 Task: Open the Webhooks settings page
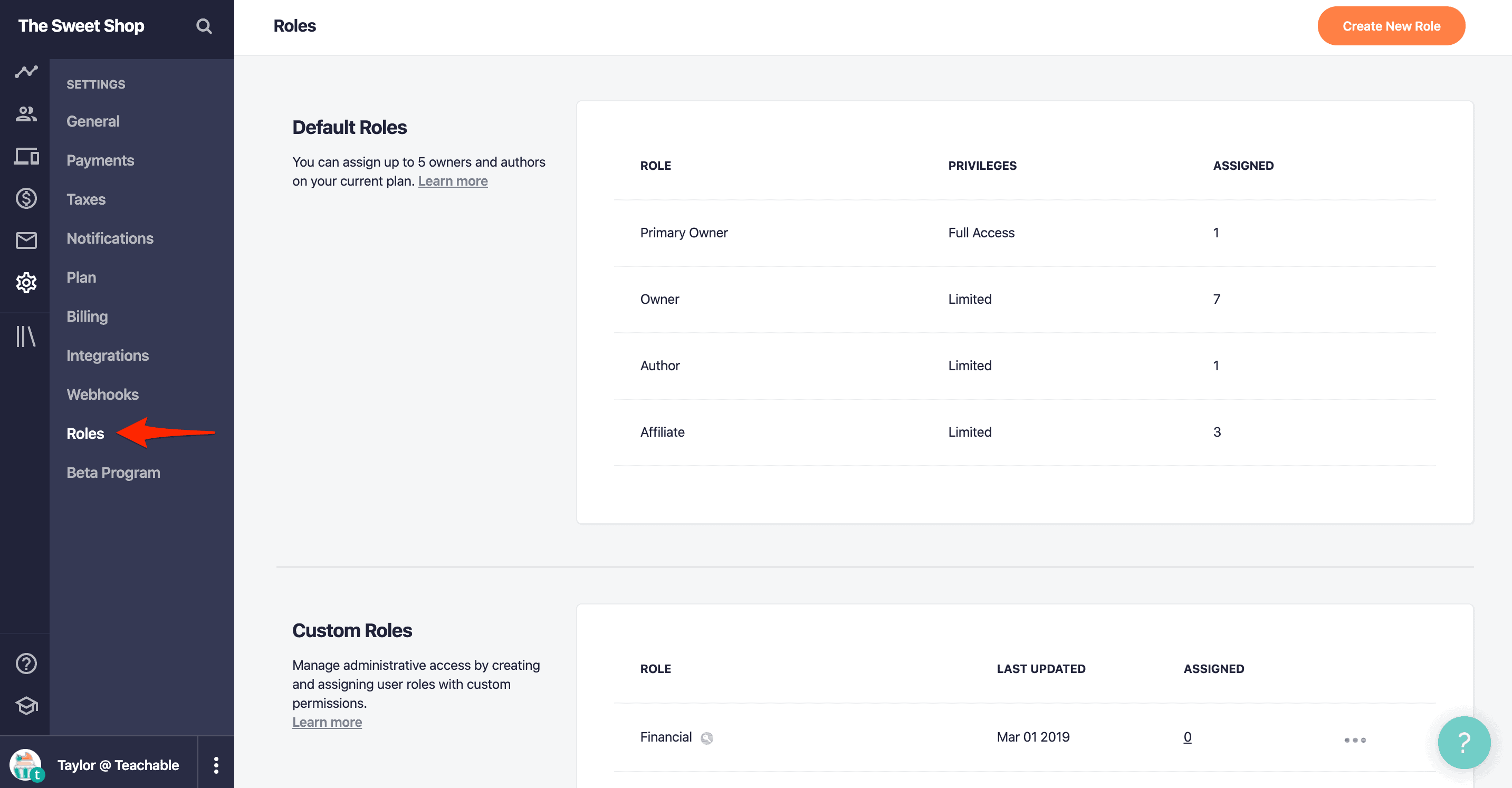(103, 395)
